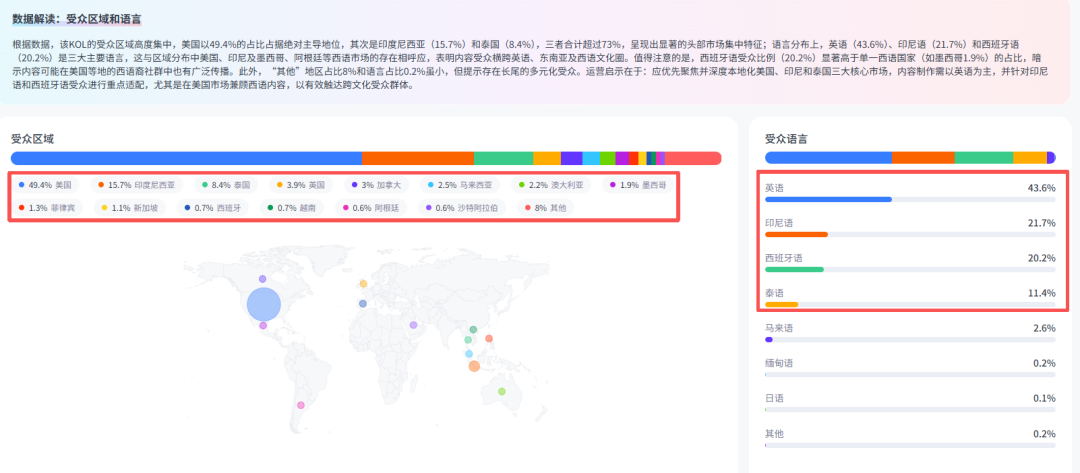This screenshot has height=473, width=1080.
Task: Click the large blue USA bubble on map
Action: coord(264,304)
